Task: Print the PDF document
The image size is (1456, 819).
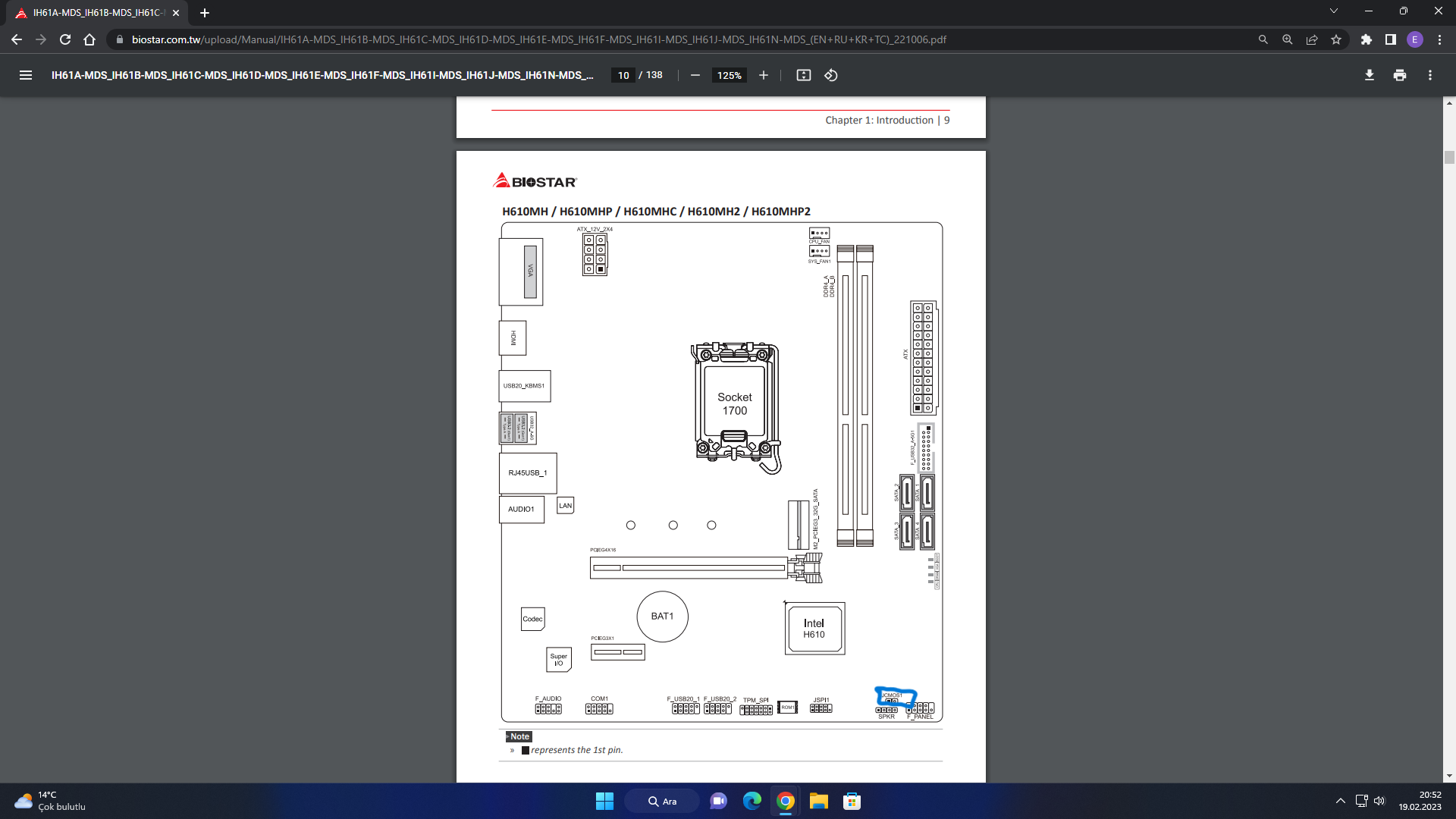Action: tap(1399, 75)
